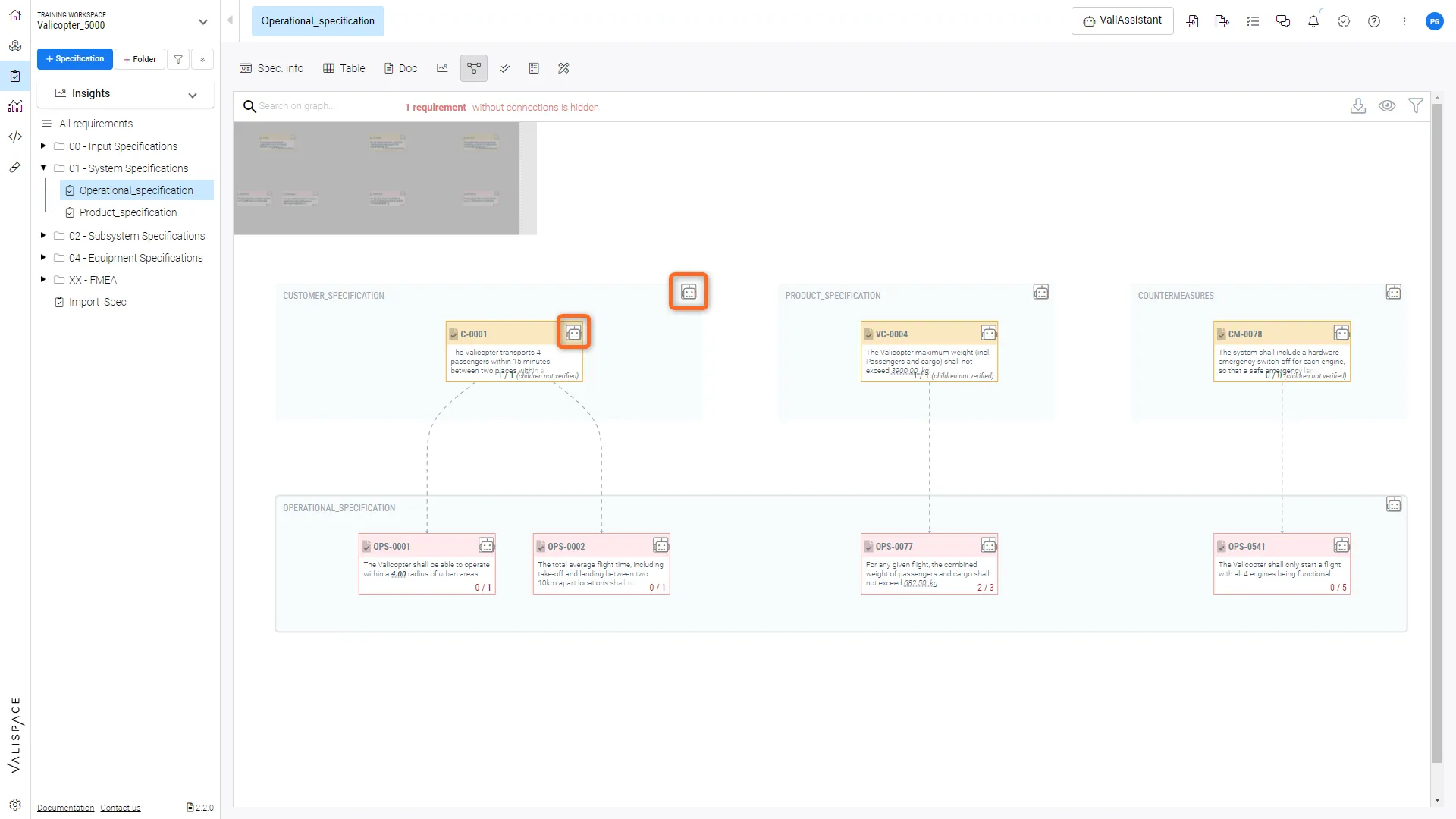
Task: Open the analytics chart icon in left sidebar
Action: point(15,106)
